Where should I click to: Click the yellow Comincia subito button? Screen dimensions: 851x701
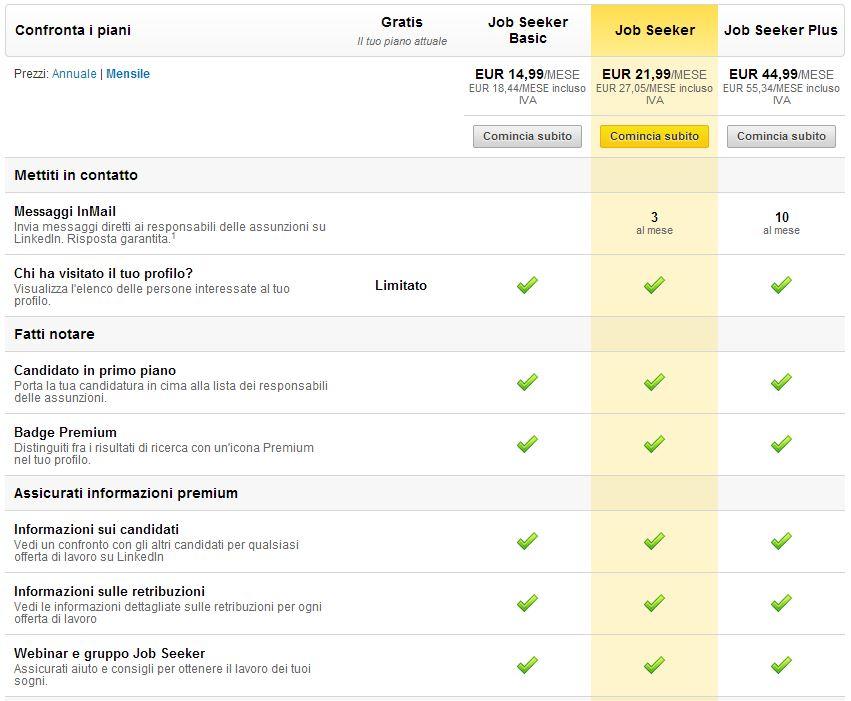click(x=654, y=136)
